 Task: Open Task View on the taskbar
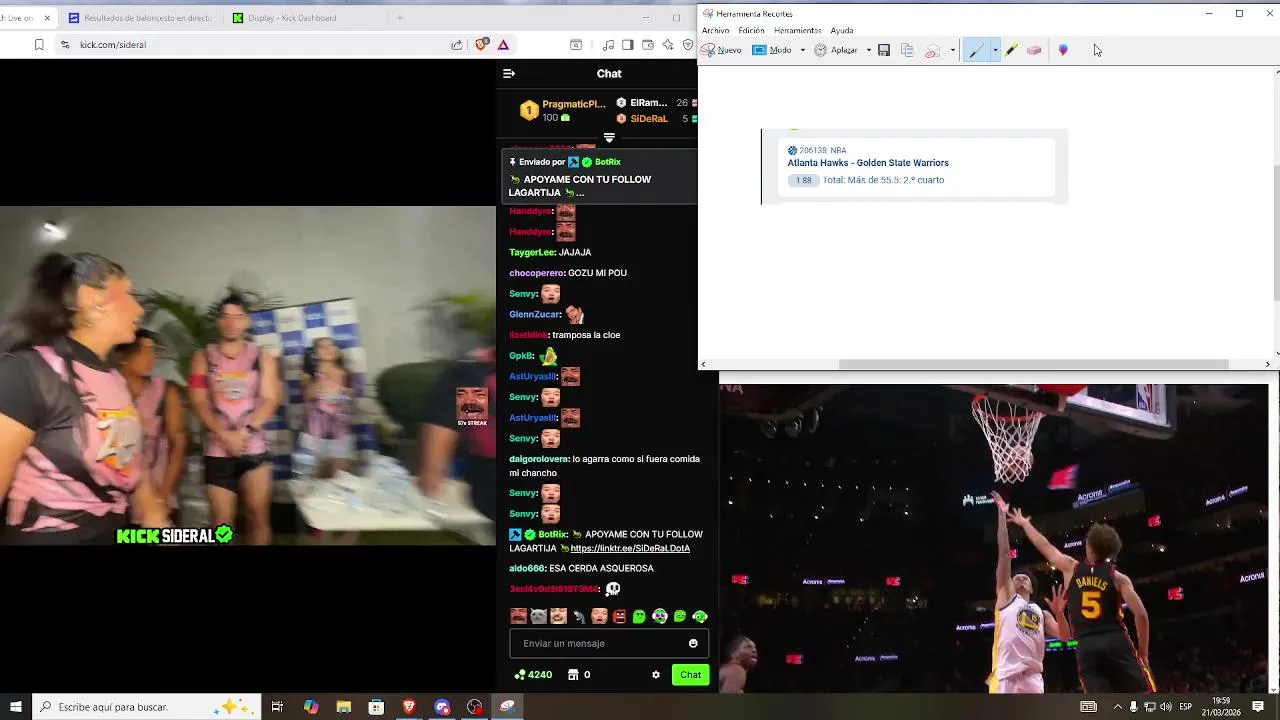pos(277,707)
